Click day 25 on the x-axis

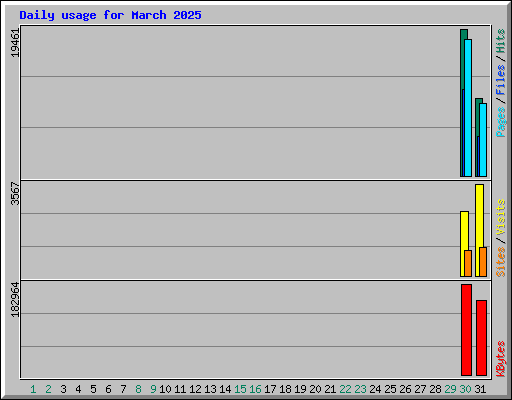click(390, 389)
